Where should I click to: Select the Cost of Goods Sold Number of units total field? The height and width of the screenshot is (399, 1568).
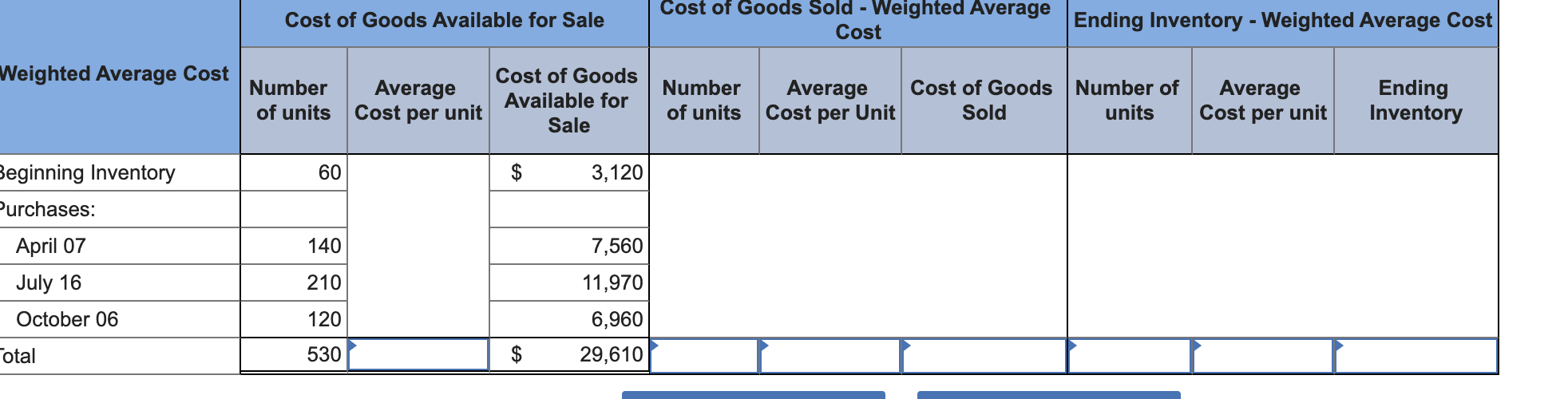point(704,356)
